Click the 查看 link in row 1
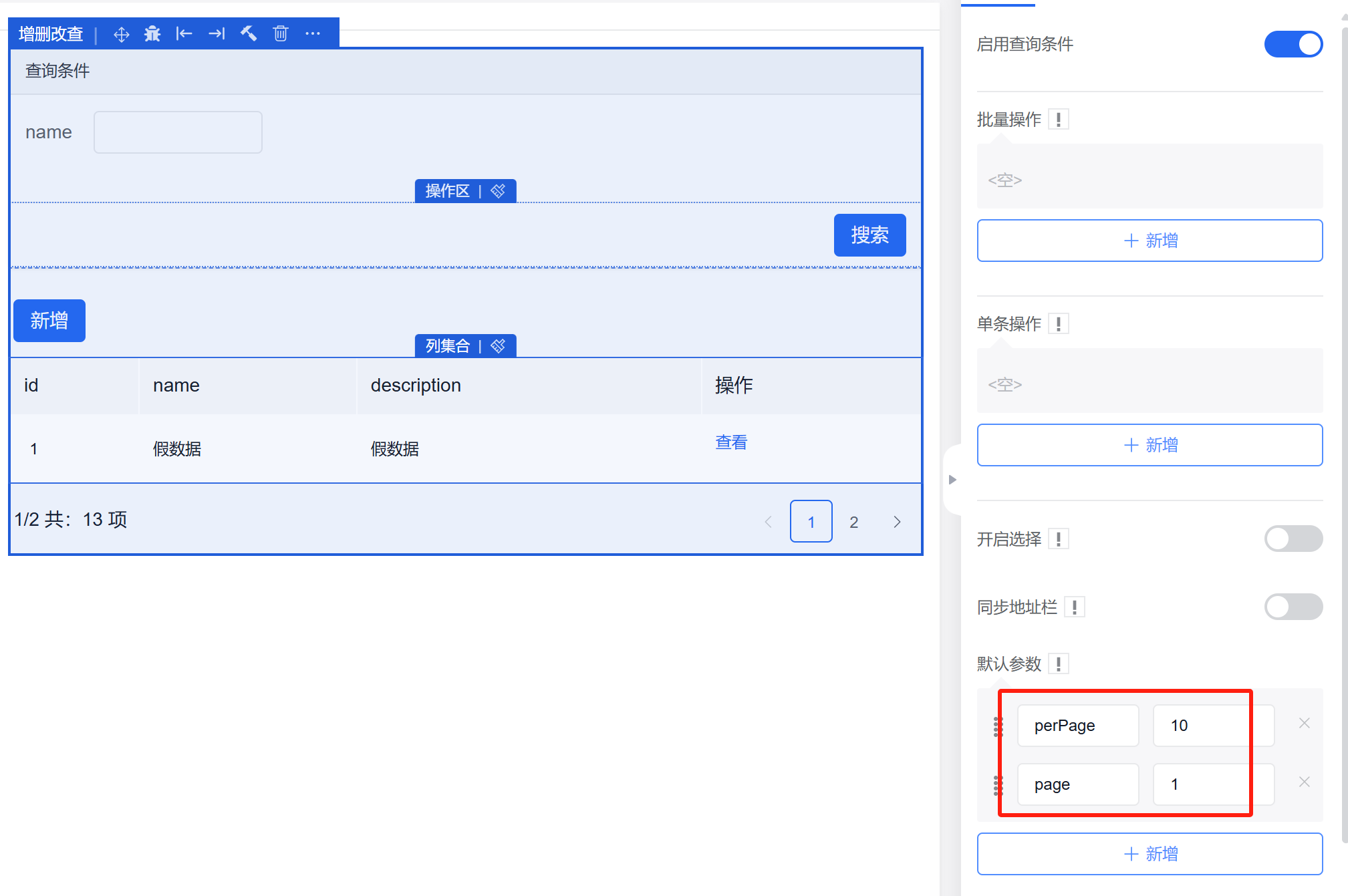This screenshot has height=896, width=1348. (x=731, y=442)
